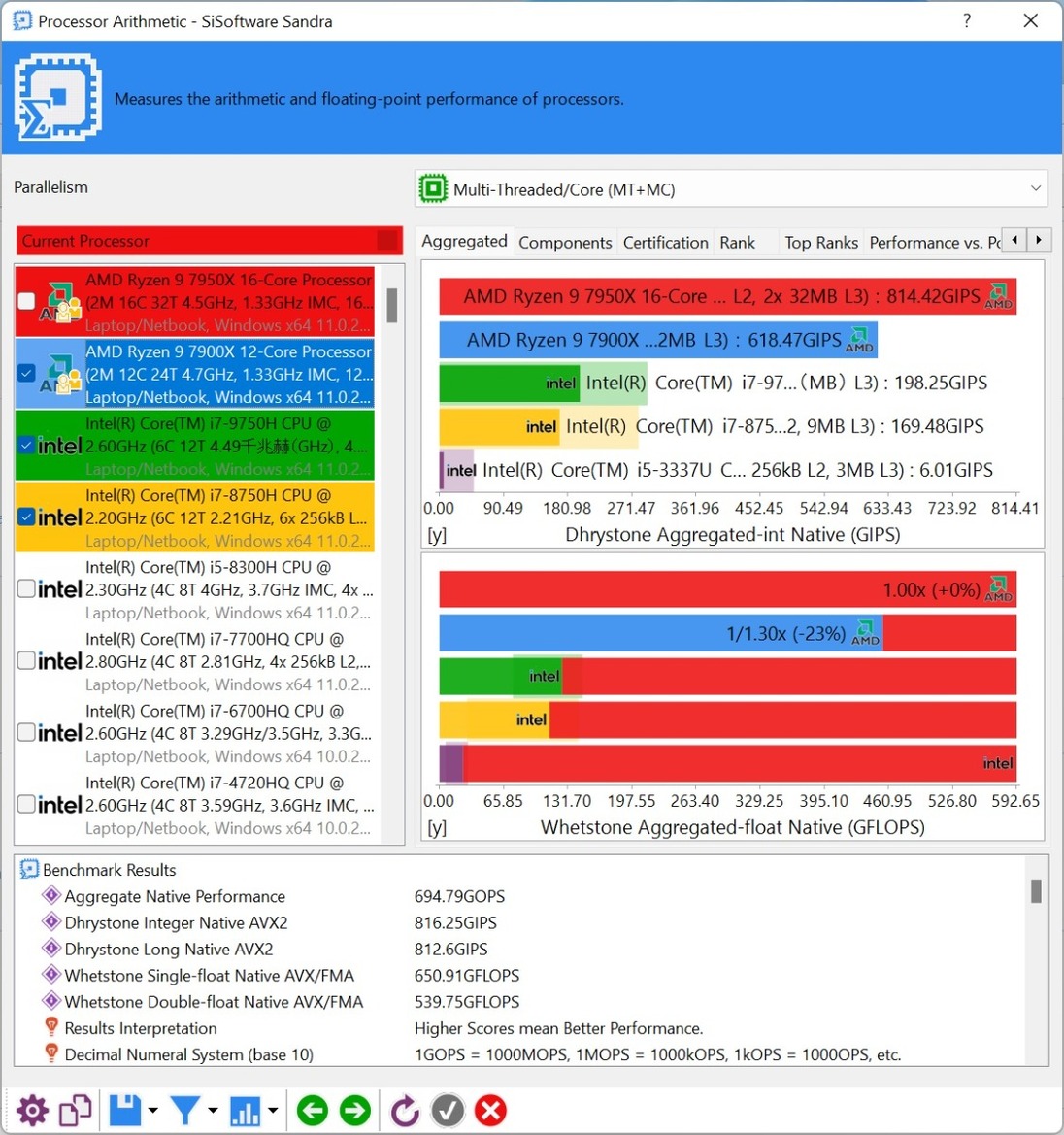Open the Parallelism dropdown arrow
The width and height of the screenshot is (1064, 1135).
(1036, 189)
